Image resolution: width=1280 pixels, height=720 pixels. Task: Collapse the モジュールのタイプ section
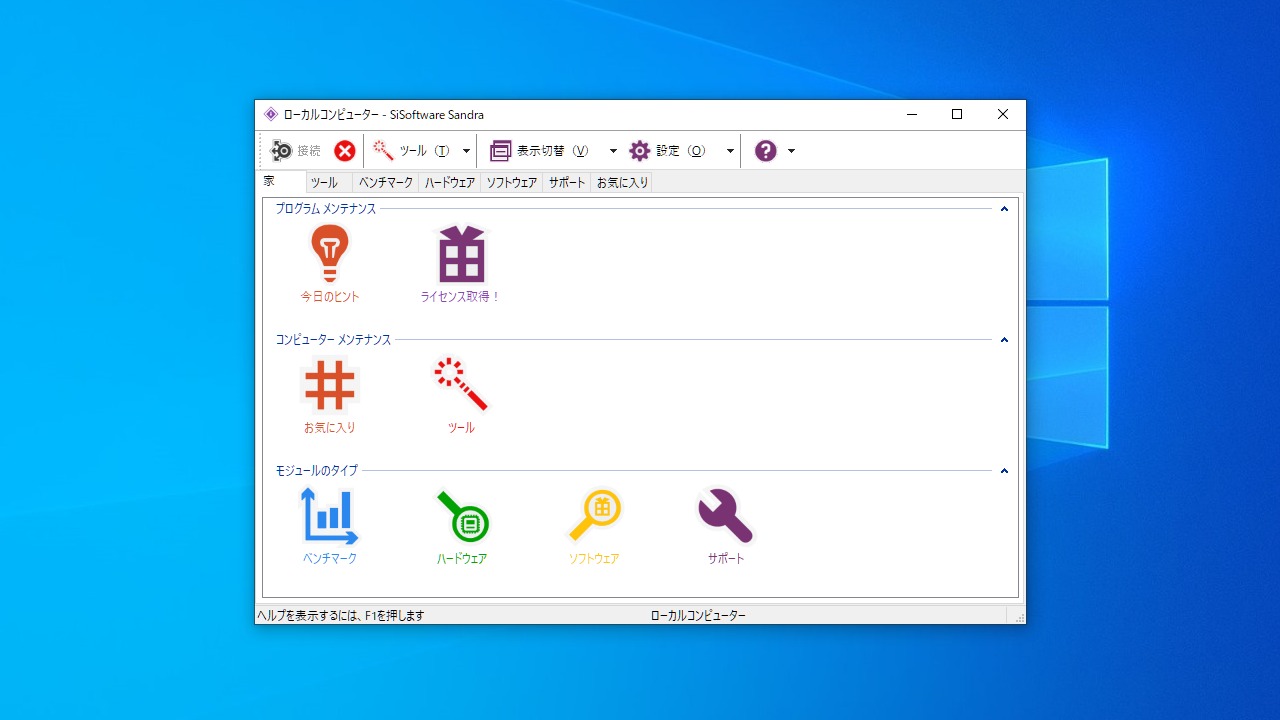[x=1004, y=471]
